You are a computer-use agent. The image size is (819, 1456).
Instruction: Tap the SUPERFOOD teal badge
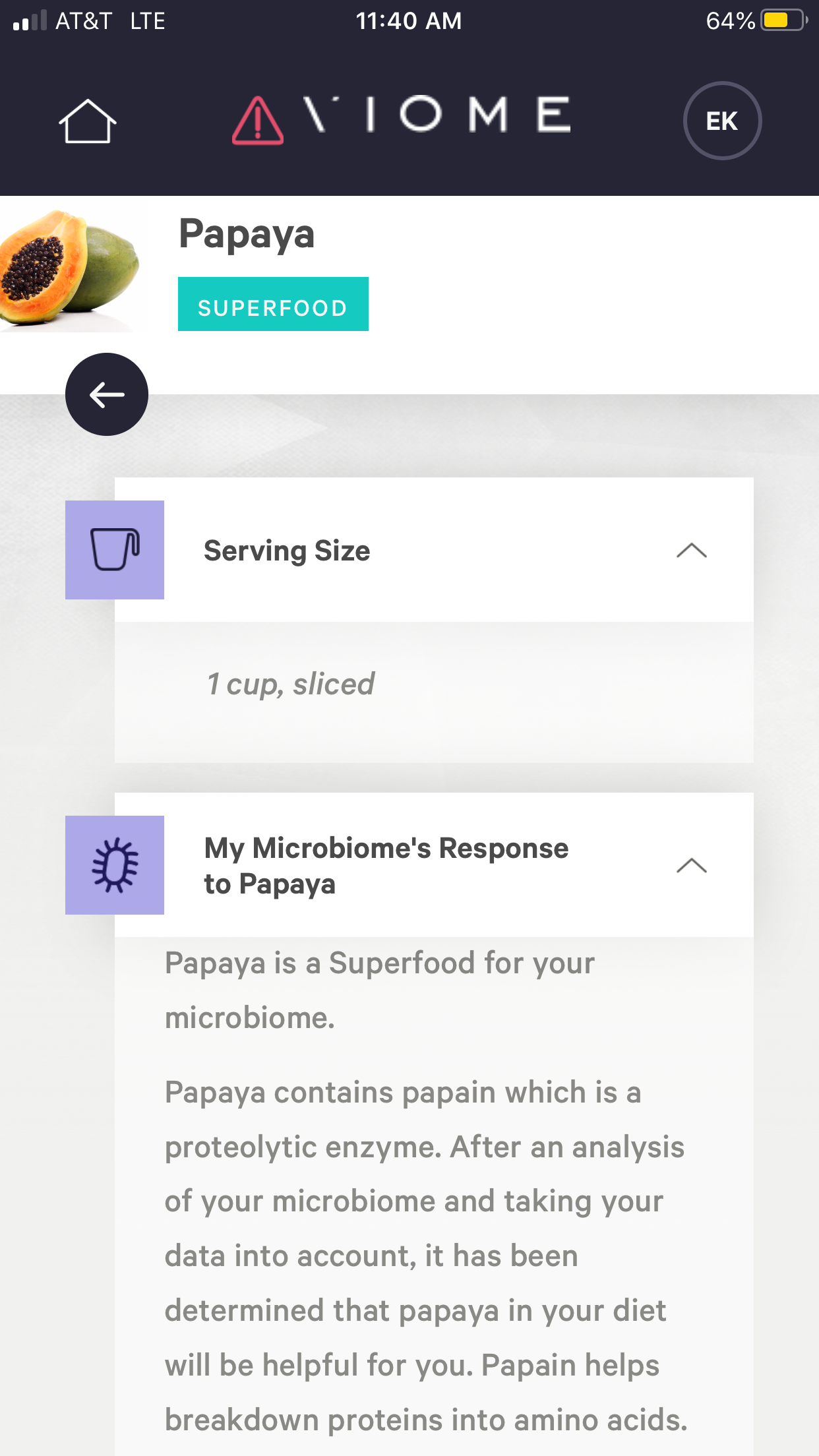(x=273, y=305)
